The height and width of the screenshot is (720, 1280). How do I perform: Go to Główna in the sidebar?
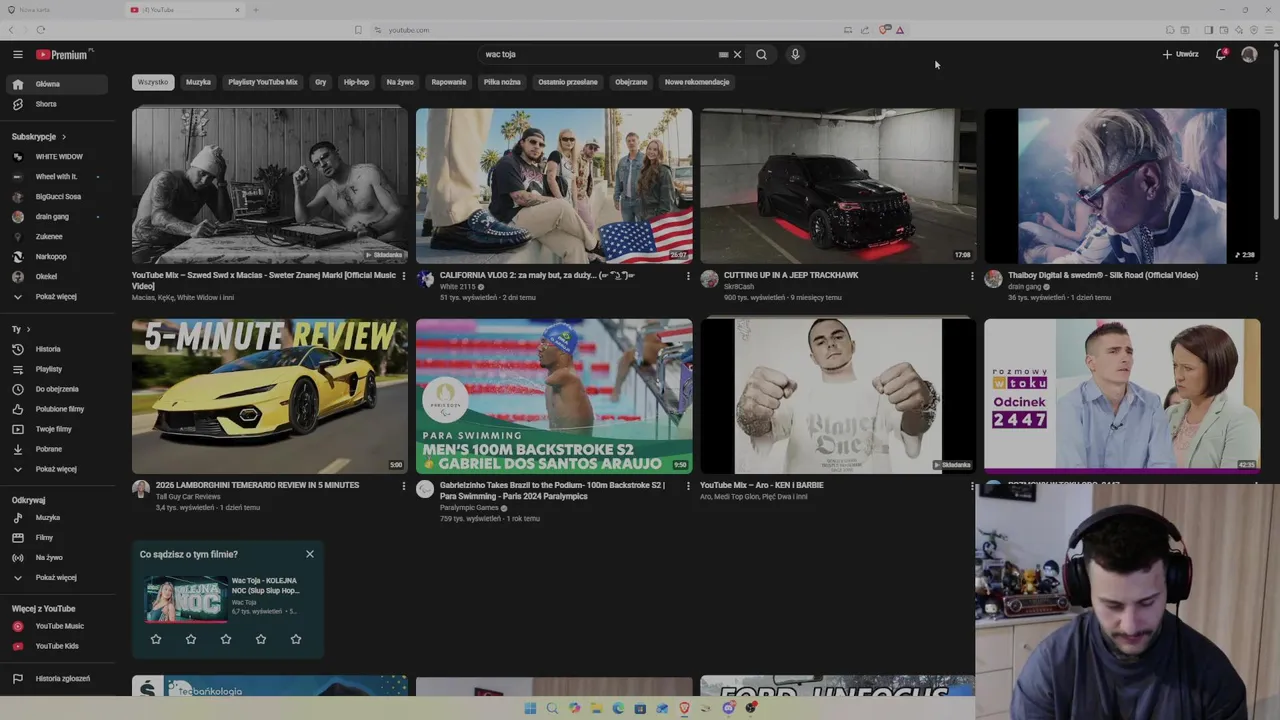click(56, 84)
